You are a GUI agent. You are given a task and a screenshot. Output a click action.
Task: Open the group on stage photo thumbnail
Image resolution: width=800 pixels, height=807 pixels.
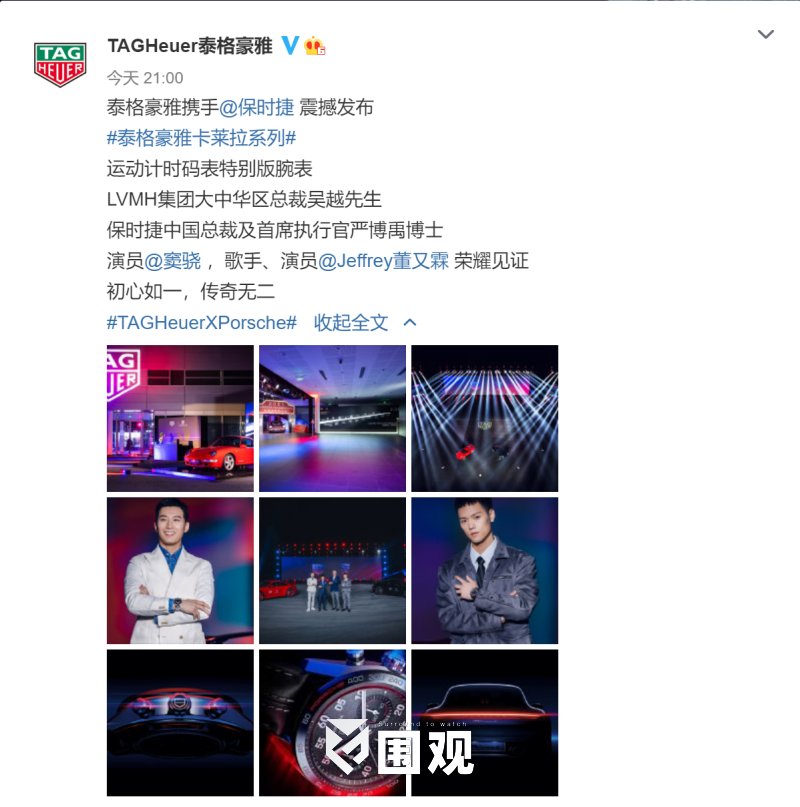coord(333,570)
